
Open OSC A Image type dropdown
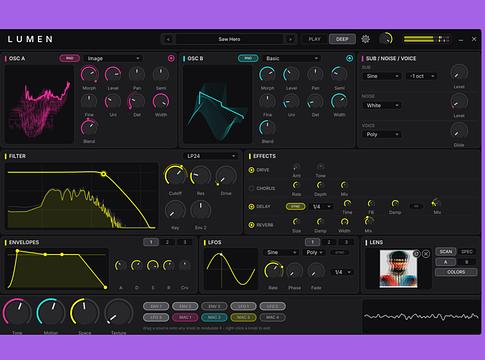[x=113, y=58]
